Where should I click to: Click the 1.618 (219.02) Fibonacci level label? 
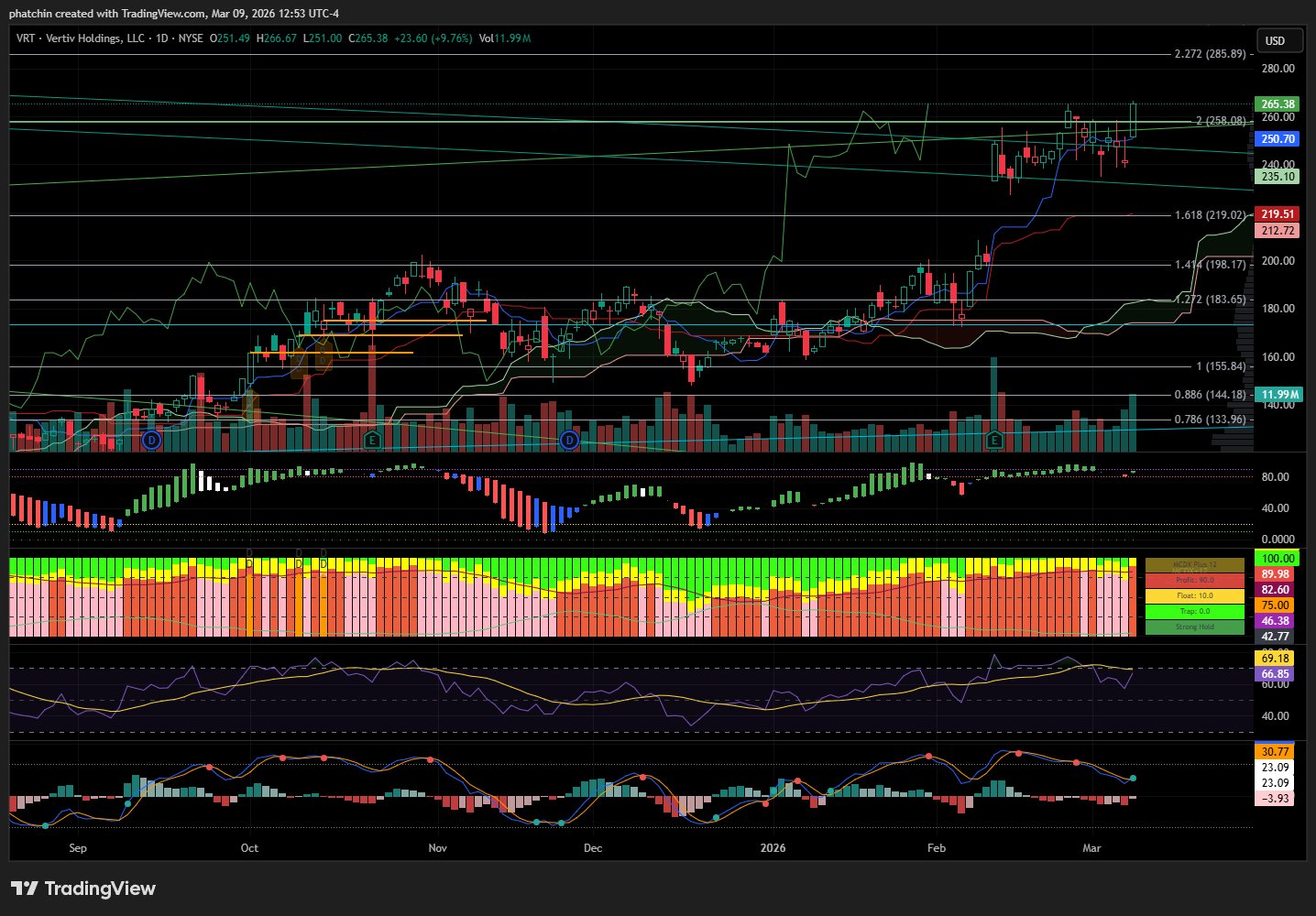[x=1210, y=215]
